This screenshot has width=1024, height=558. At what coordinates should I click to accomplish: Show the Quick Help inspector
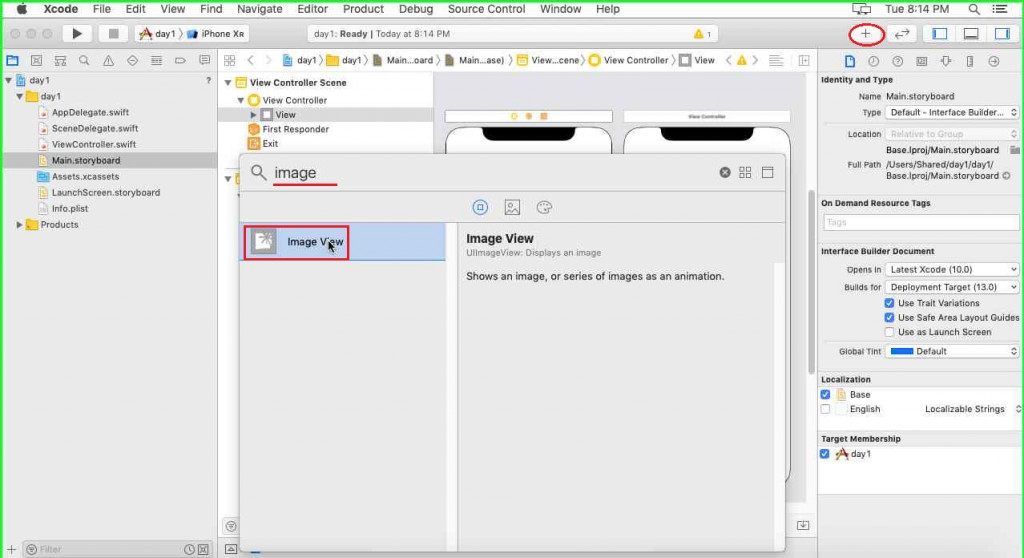(898, 61)
